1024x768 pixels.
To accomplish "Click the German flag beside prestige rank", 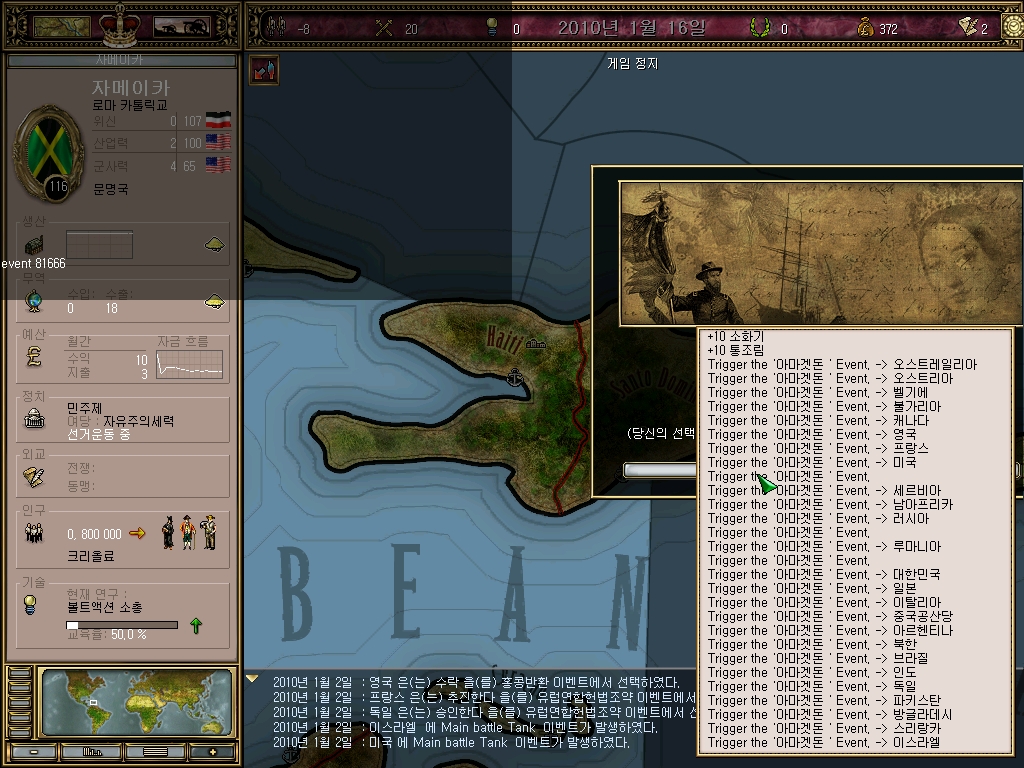I will pos(218,120).
